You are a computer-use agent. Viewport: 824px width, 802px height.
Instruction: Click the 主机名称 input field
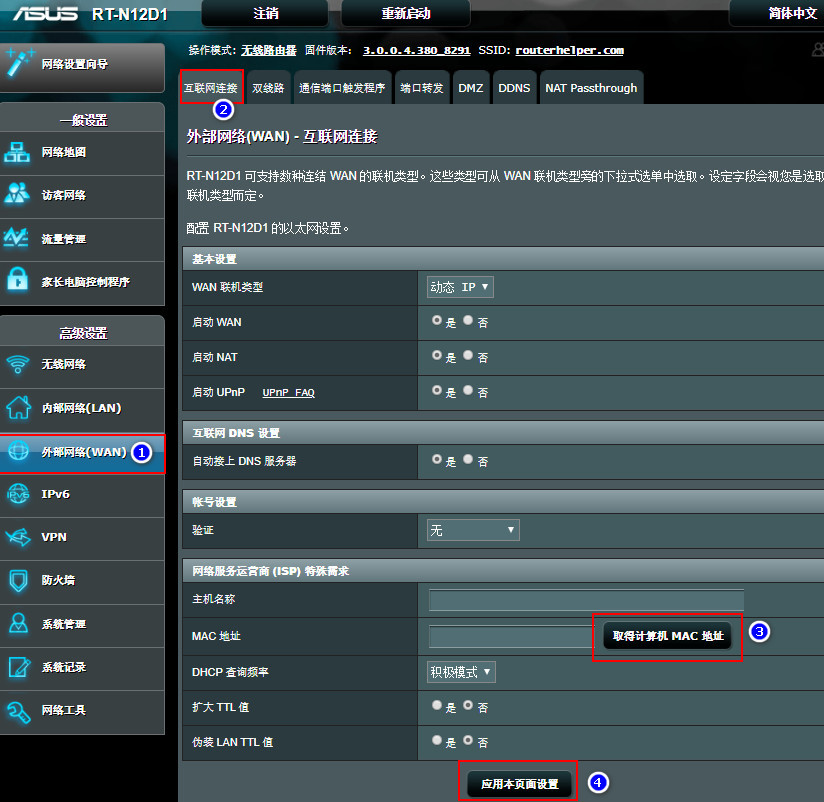tap(585, 602)
